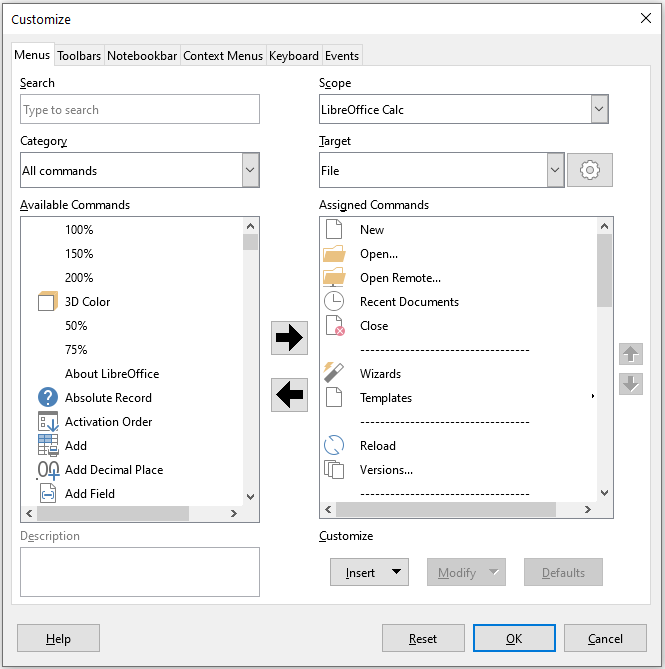Close the Customize dialog
The height and width of the screenshot is (669, 665).
[x=646, y=18]
